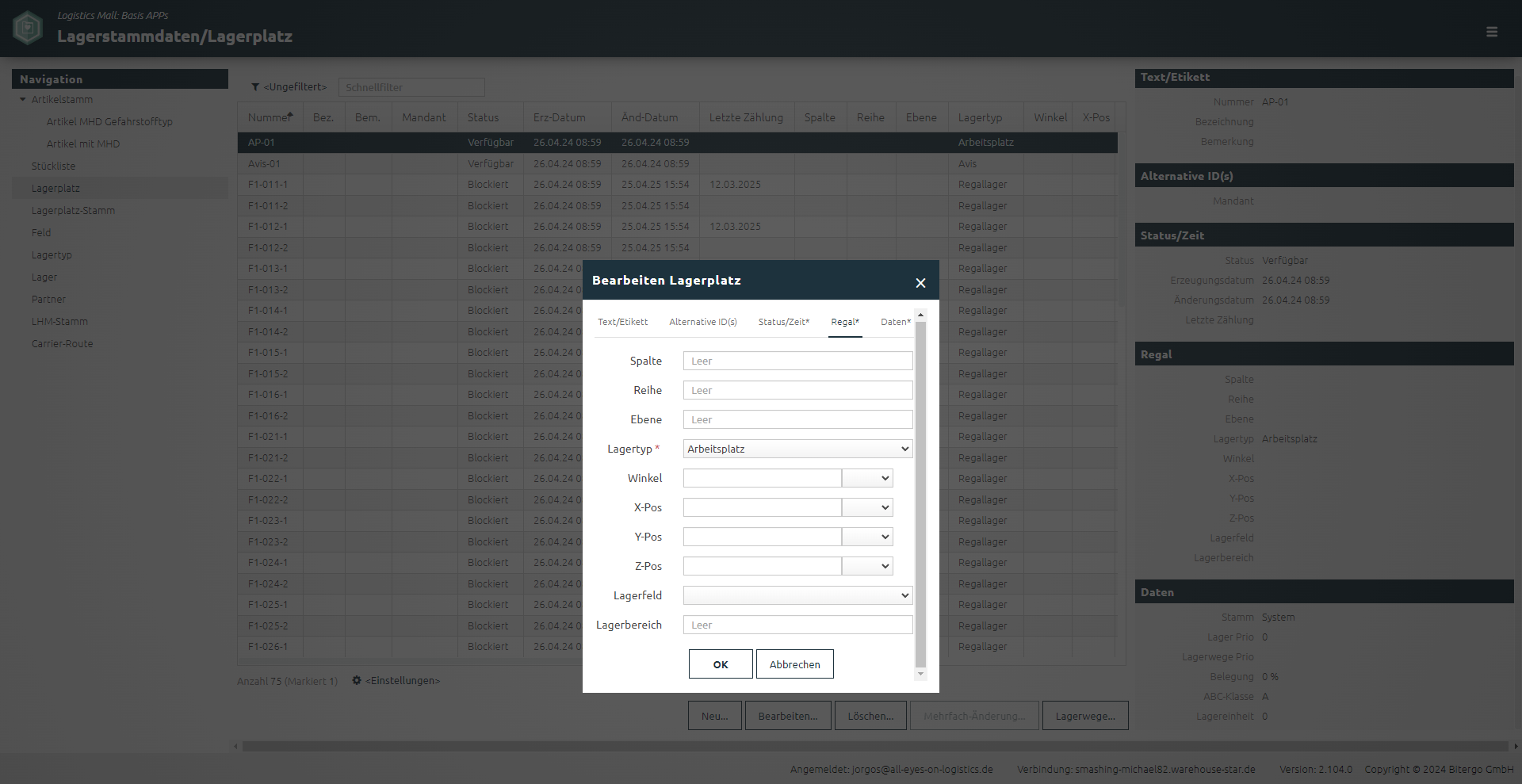Switch to the Daten tab

point(896,322)
